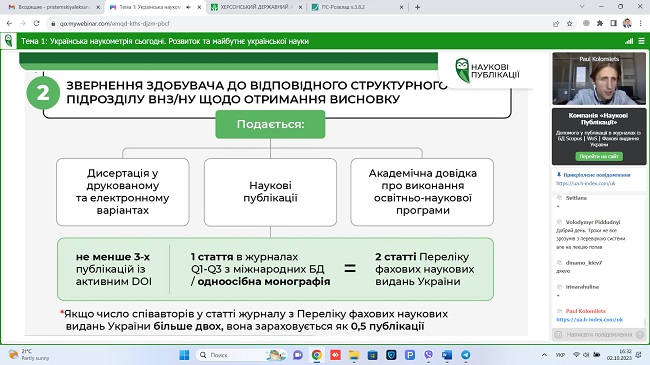Image resolution: width=650 pixels, height=365 pixels.
Task: Mute the webinar tab audio icon
Action: 189,7
